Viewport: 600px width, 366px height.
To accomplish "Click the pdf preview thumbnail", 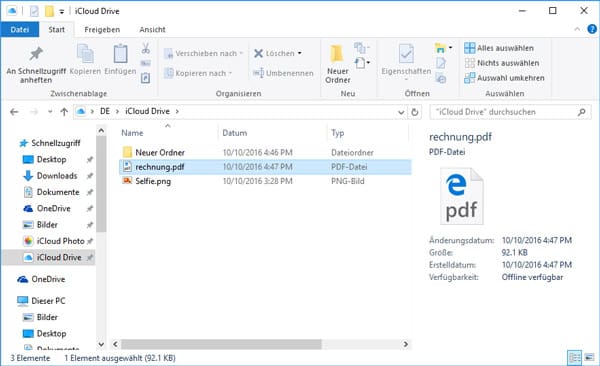I will [x=462, y=196].
